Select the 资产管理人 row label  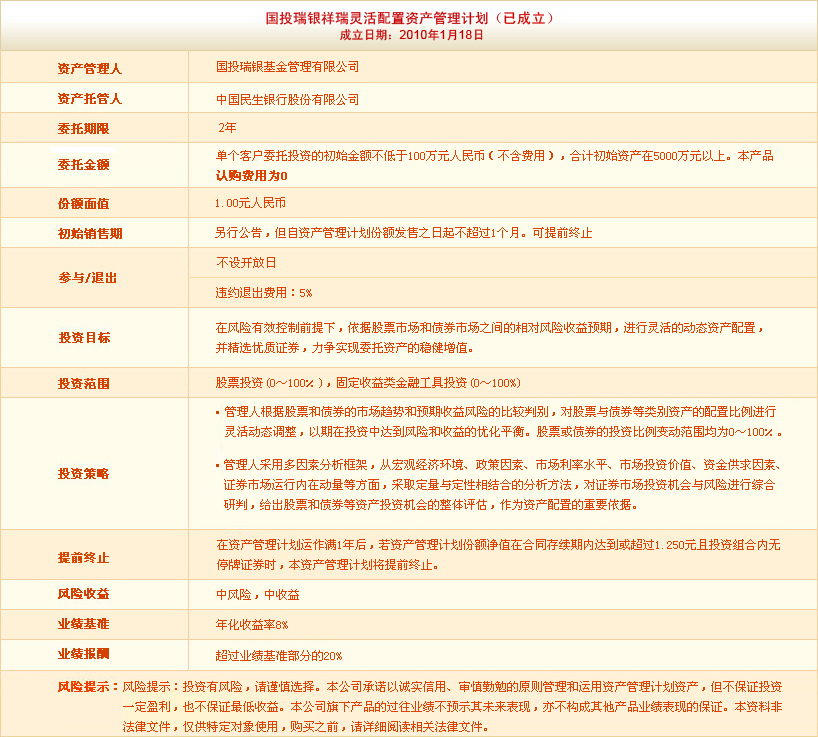pyautogui.click(x=89, y=69)
